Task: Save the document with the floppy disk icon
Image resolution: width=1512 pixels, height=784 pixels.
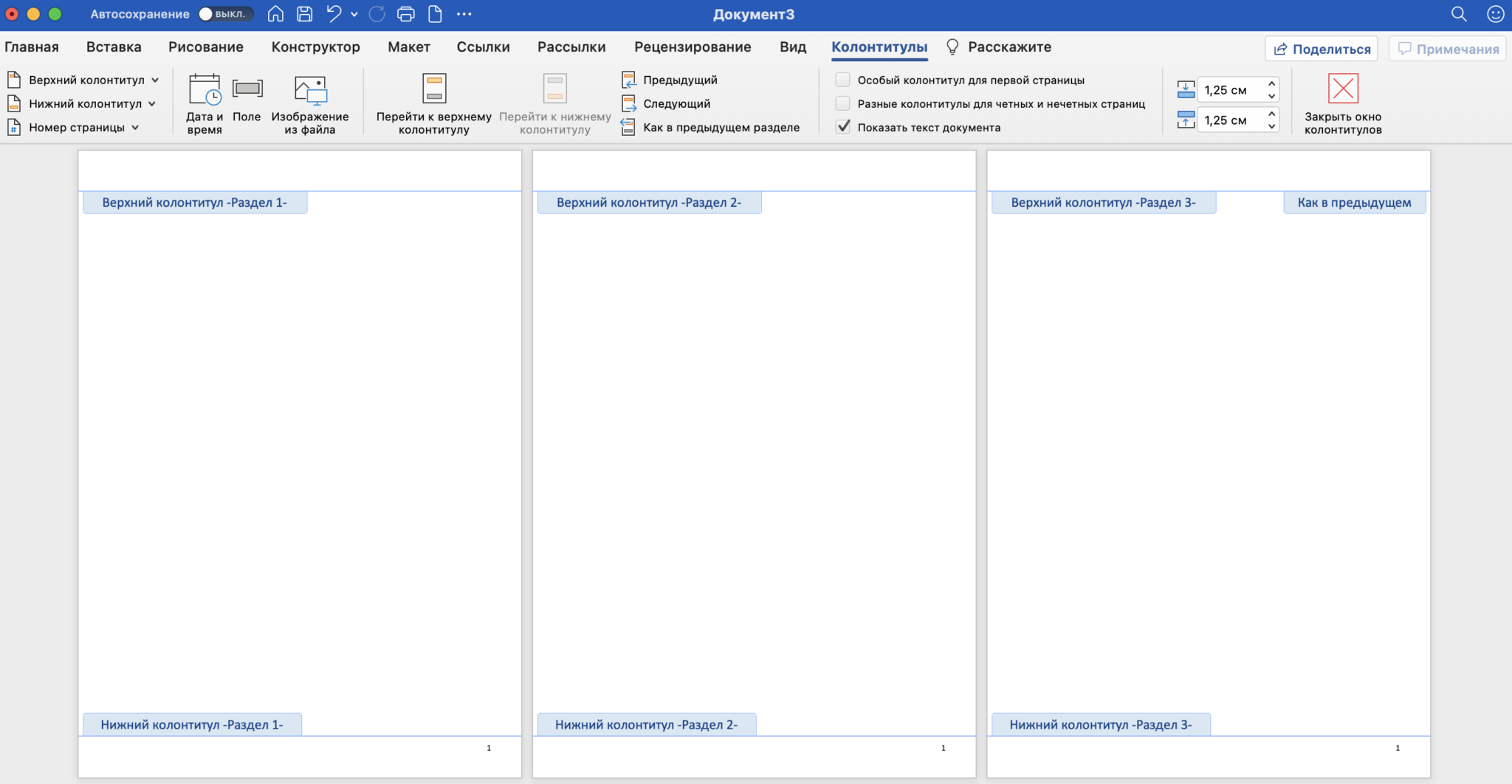Action: click(304, 14)
